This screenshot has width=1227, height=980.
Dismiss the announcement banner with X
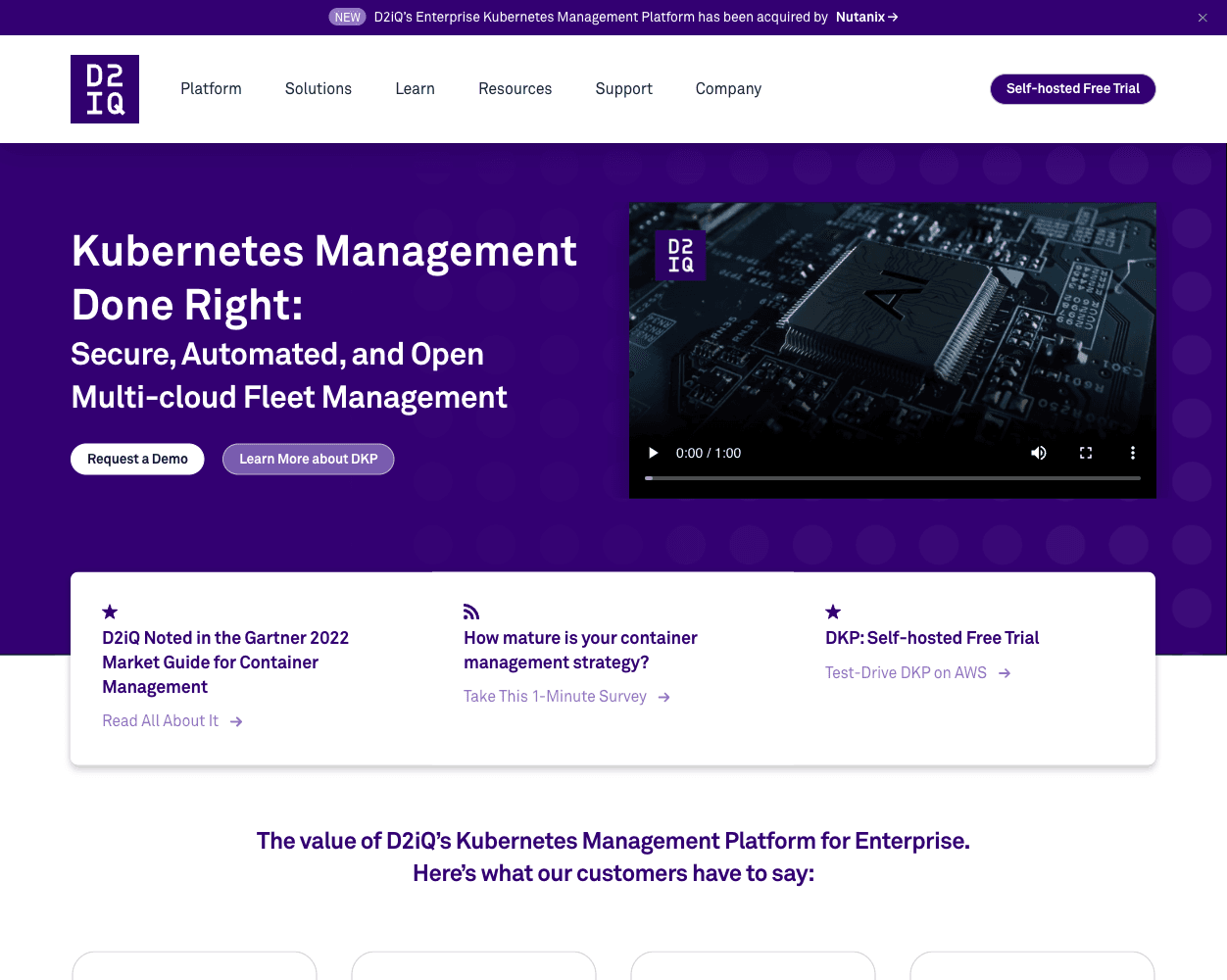[1202, 18]
